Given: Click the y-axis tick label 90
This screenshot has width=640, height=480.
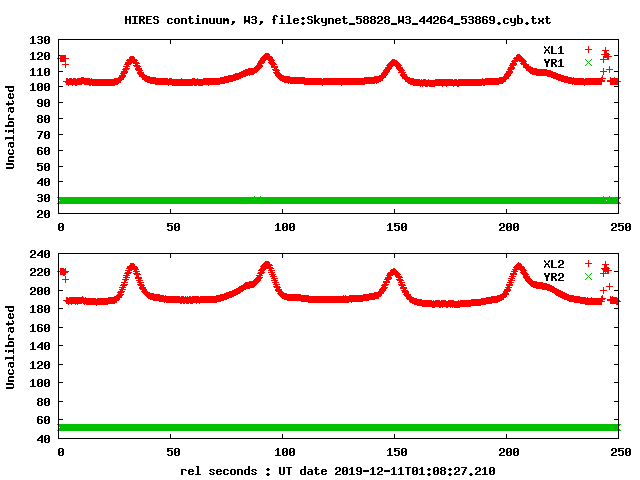Looking at the screenshot, I should click(43, 103).
